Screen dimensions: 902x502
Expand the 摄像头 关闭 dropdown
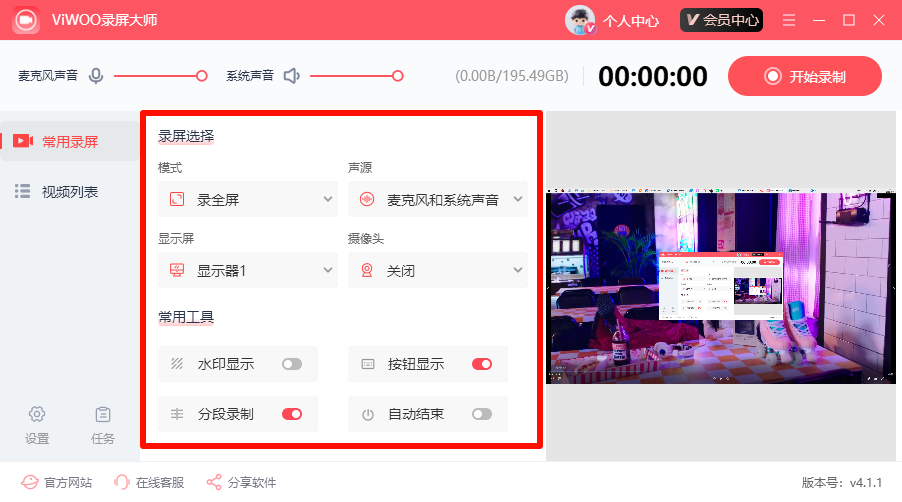point(438,270)
